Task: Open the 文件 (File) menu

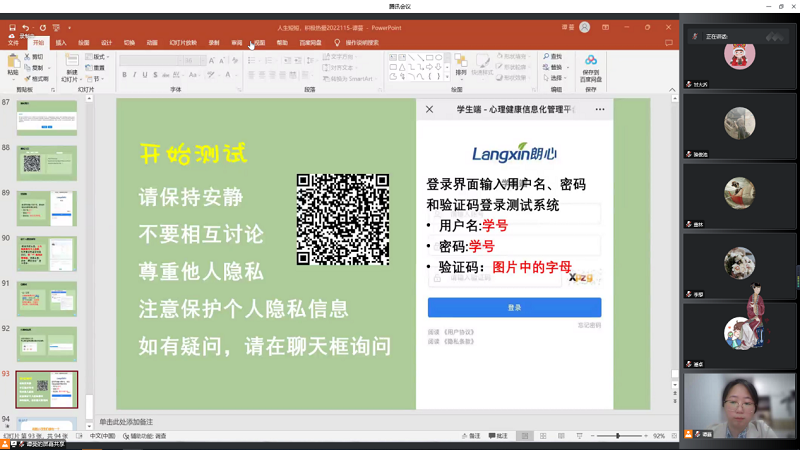Action: 13,43
